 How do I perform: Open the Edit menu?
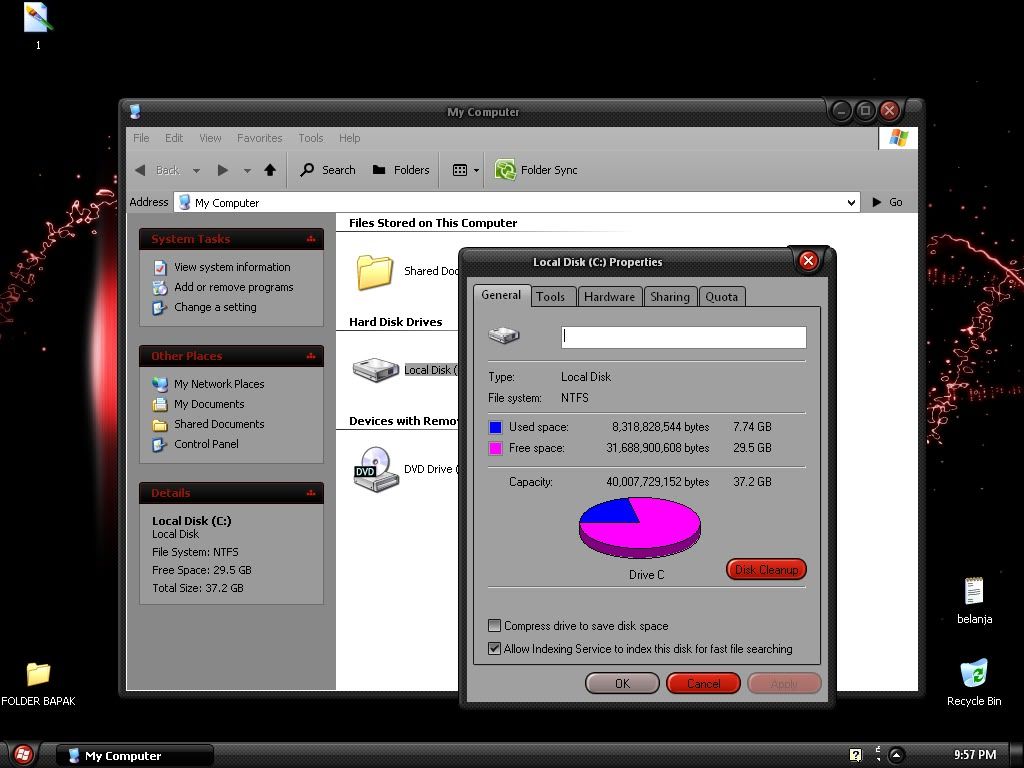click(x=174, y=138)
